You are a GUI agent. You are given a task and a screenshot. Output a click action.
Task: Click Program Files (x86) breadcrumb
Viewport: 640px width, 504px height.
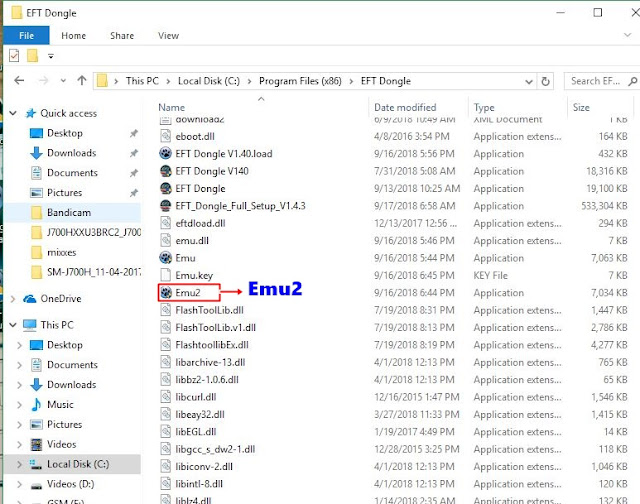[300, 81]
